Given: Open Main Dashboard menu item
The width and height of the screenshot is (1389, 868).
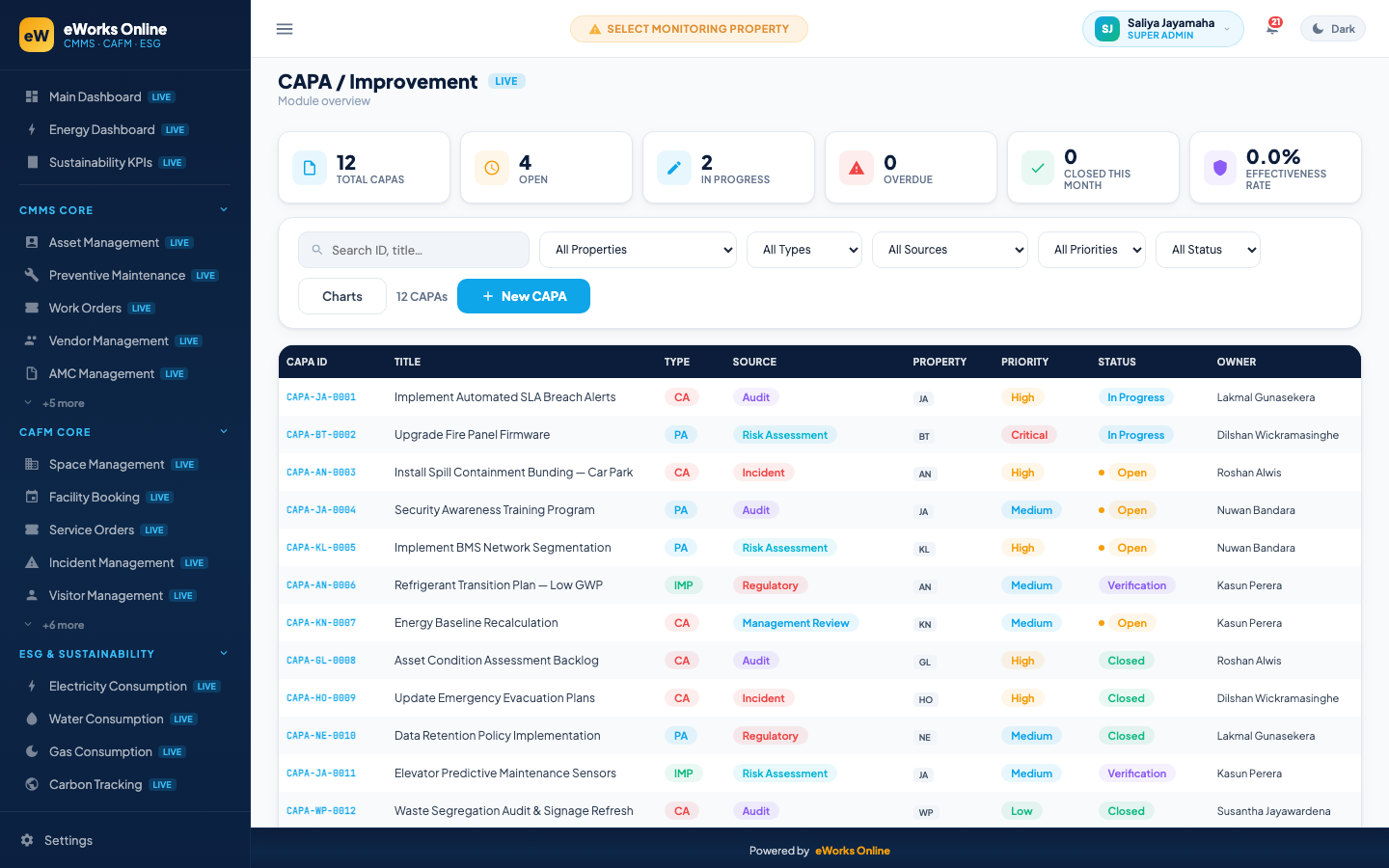Looking at the screenshot, I should pos(125,96).
